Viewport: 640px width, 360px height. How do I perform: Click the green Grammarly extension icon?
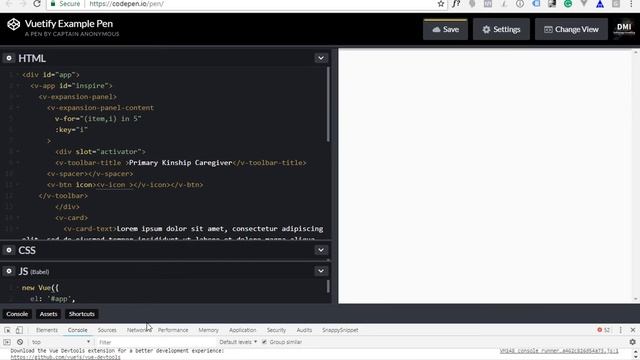pos(568,4)
